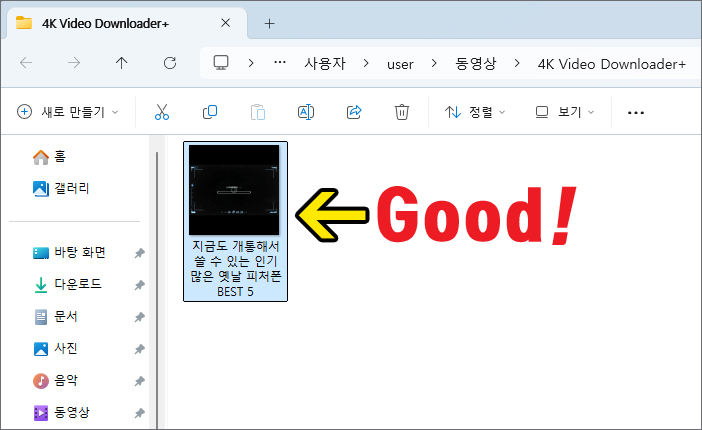Open the 정렬 sort dropdown
Image resolution: width=702 pixels, height=430 pixels.
pos(475,112)
